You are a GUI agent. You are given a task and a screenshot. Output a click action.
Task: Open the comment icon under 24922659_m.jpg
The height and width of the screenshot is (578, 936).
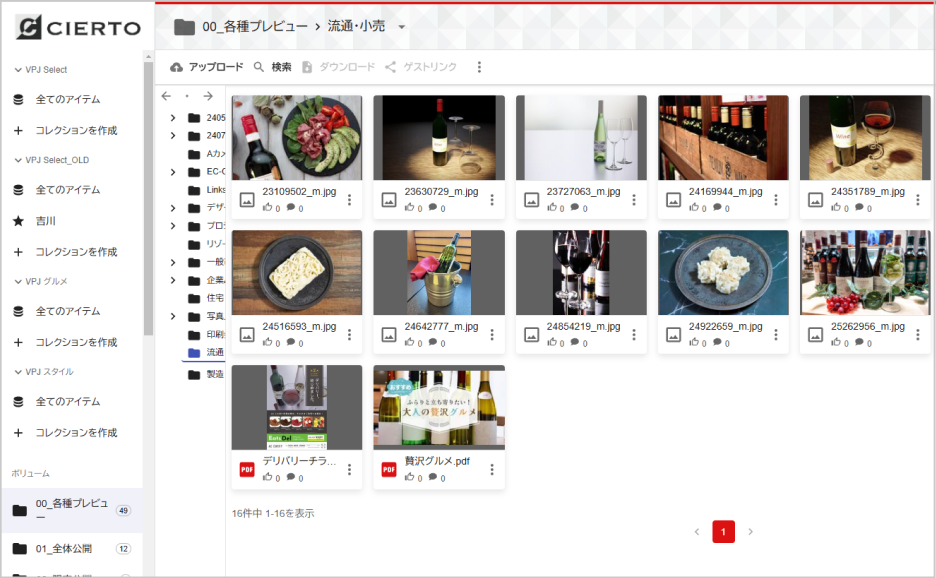tap(716, 341)
